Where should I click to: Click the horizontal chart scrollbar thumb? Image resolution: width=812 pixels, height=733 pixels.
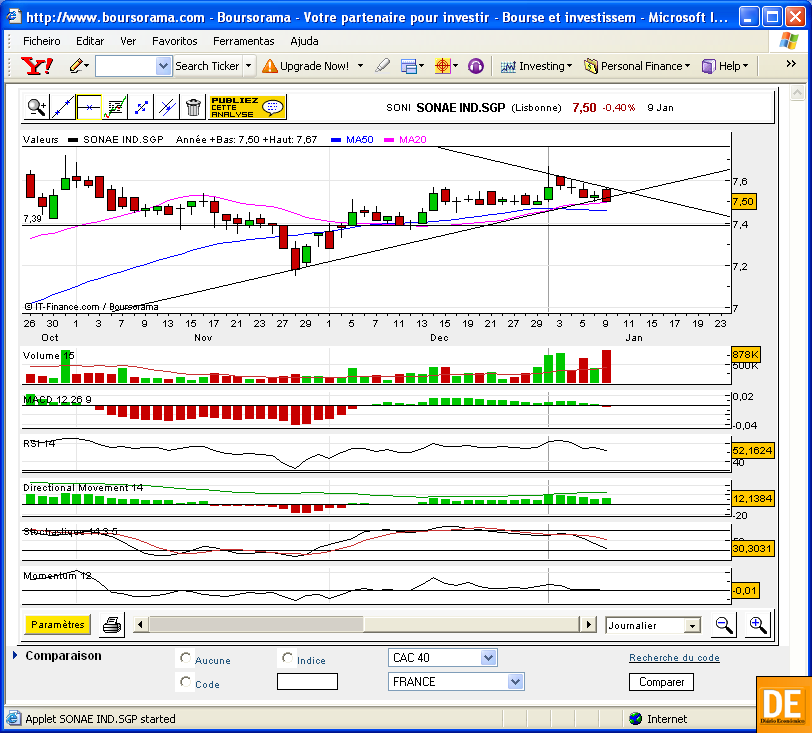point(256,624)
